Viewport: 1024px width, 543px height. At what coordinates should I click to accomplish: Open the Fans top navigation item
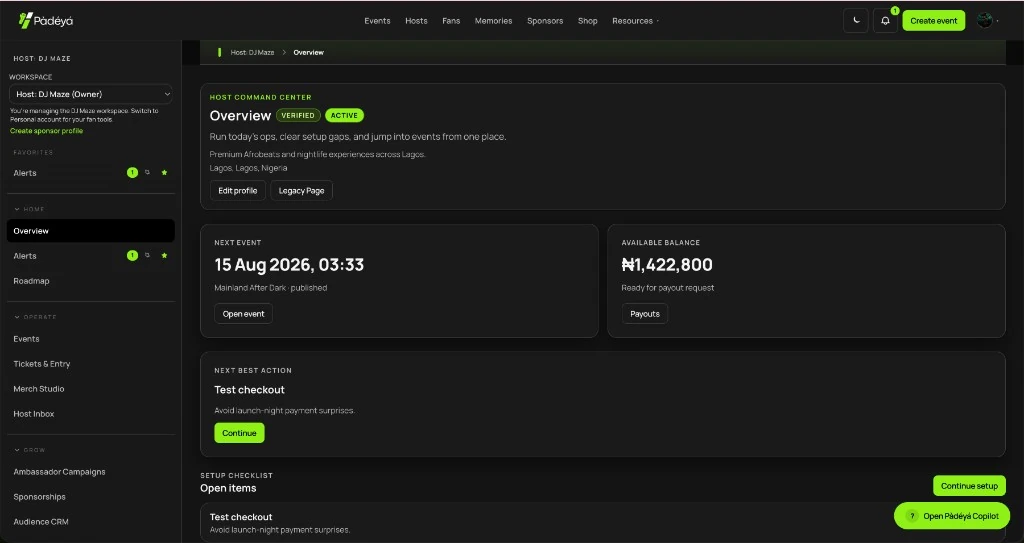451,21
